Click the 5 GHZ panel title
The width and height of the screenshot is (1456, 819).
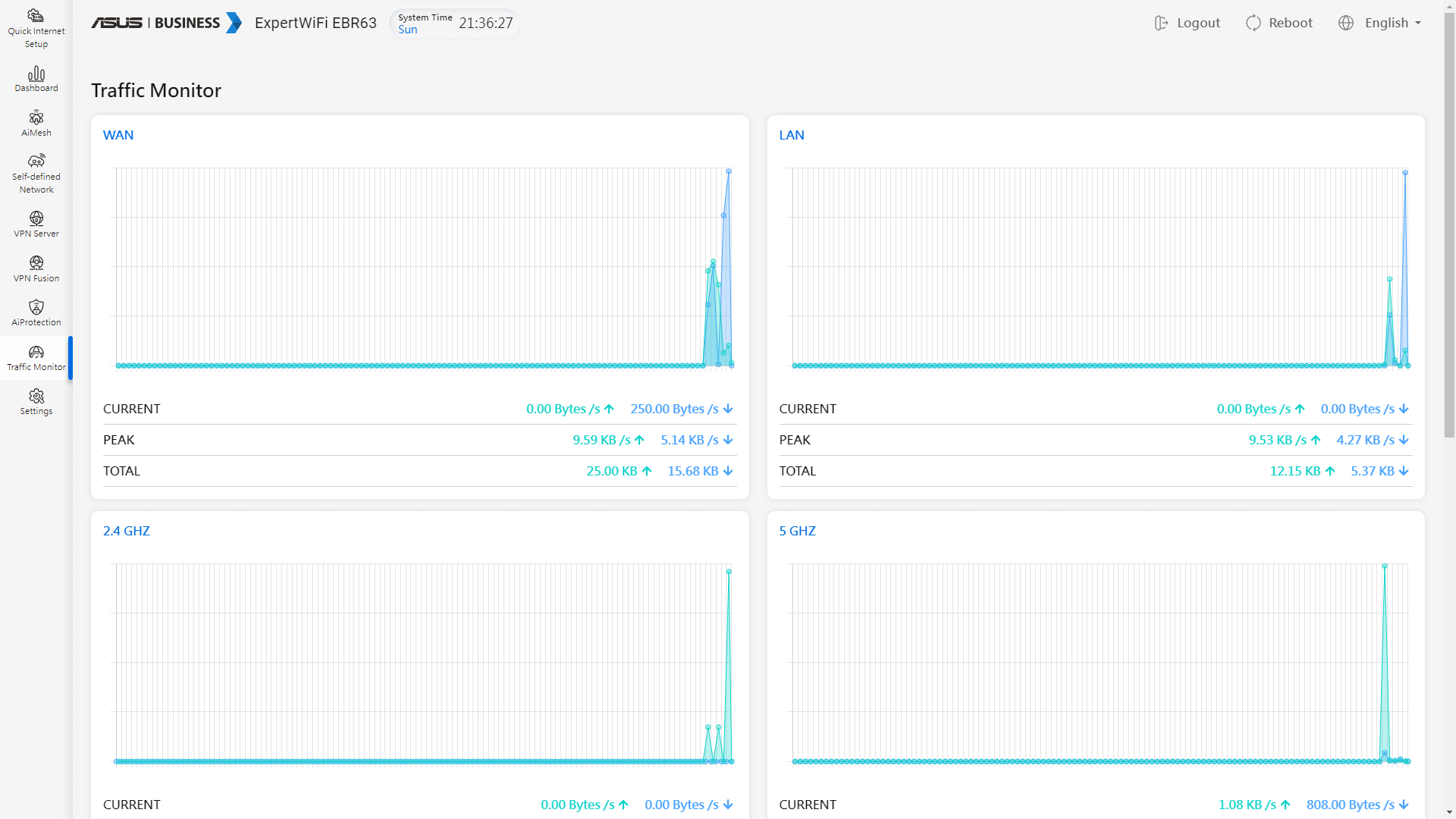(x=797, y=531)
